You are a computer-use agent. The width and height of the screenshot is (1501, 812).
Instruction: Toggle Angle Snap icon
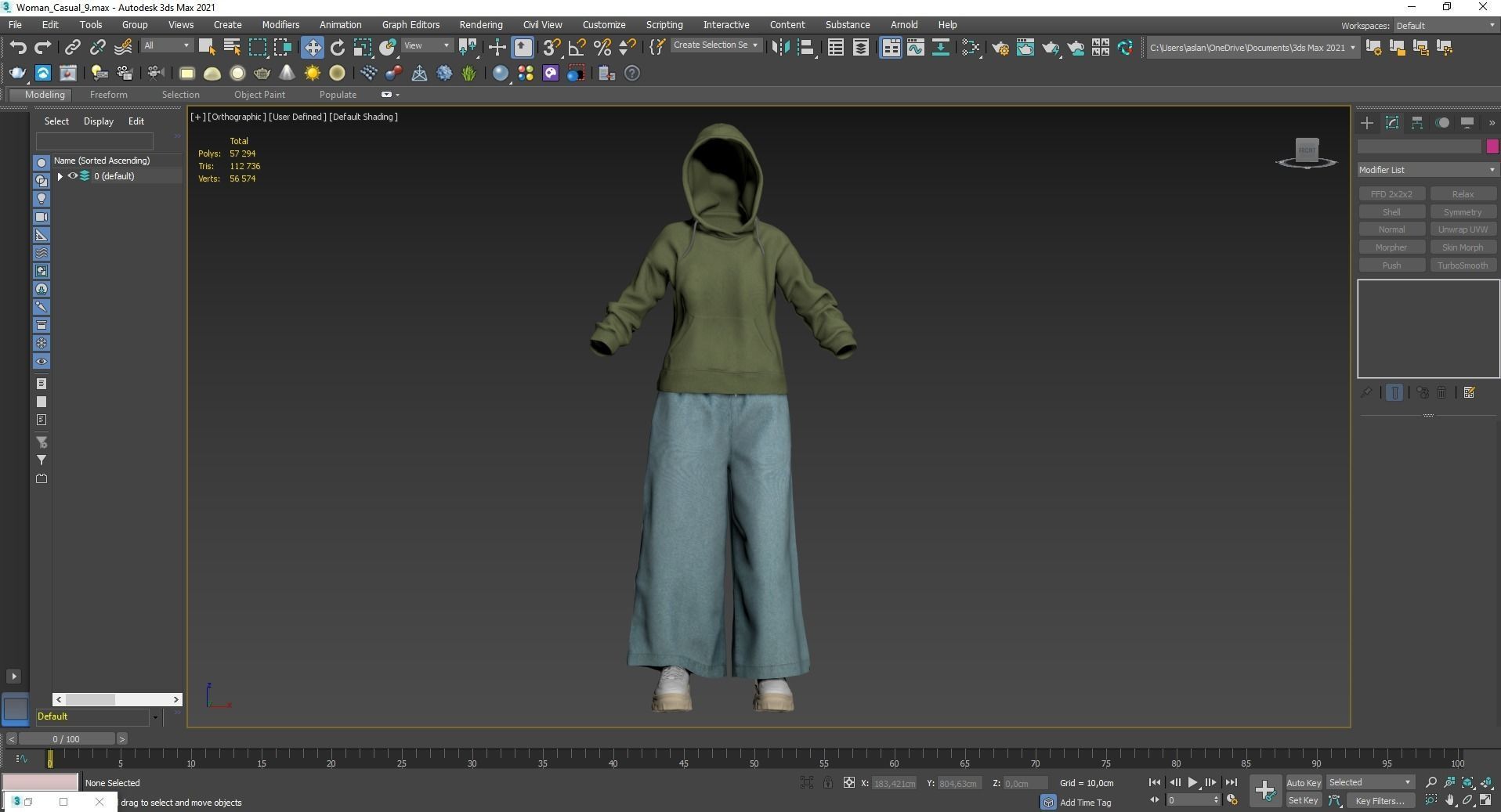point(577,48)
